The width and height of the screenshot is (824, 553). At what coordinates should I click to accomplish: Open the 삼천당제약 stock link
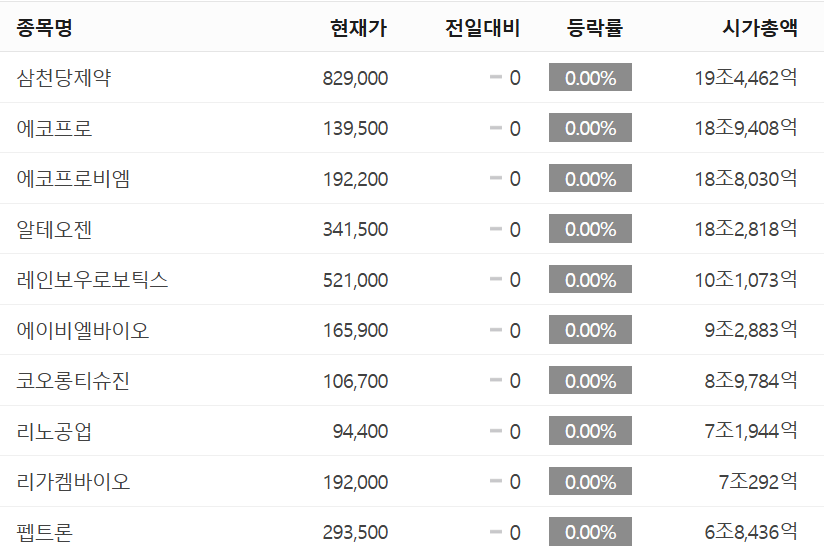click(64, 78)
